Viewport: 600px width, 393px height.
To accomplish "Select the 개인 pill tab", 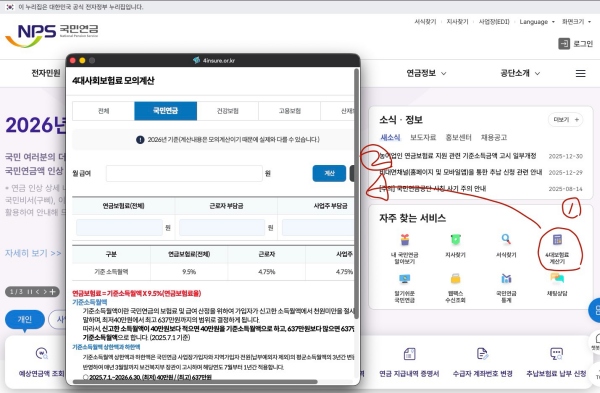I will coord(24,320).
